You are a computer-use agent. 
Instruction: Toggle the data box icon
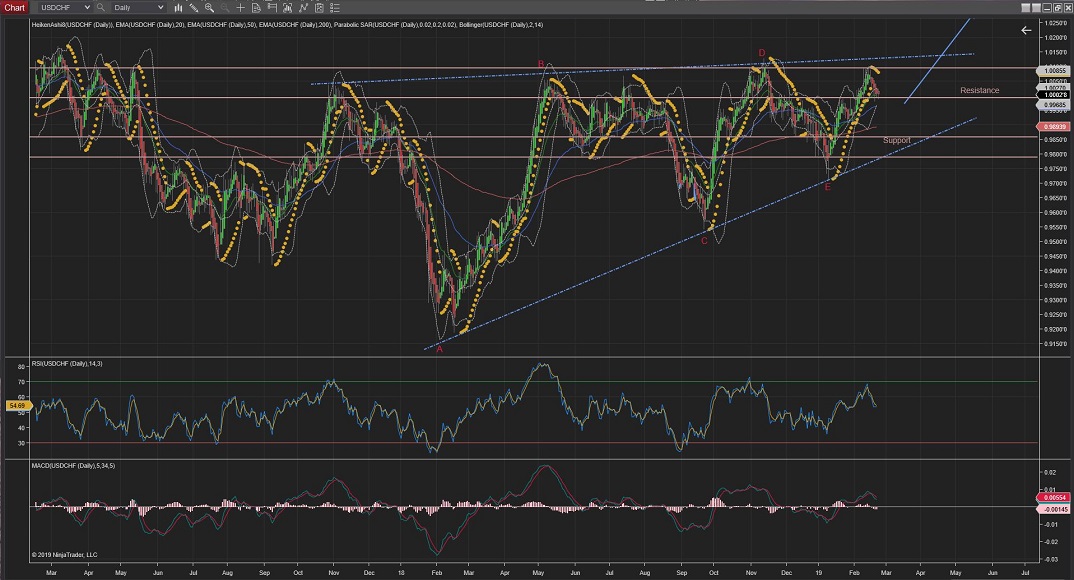point(256,8)
